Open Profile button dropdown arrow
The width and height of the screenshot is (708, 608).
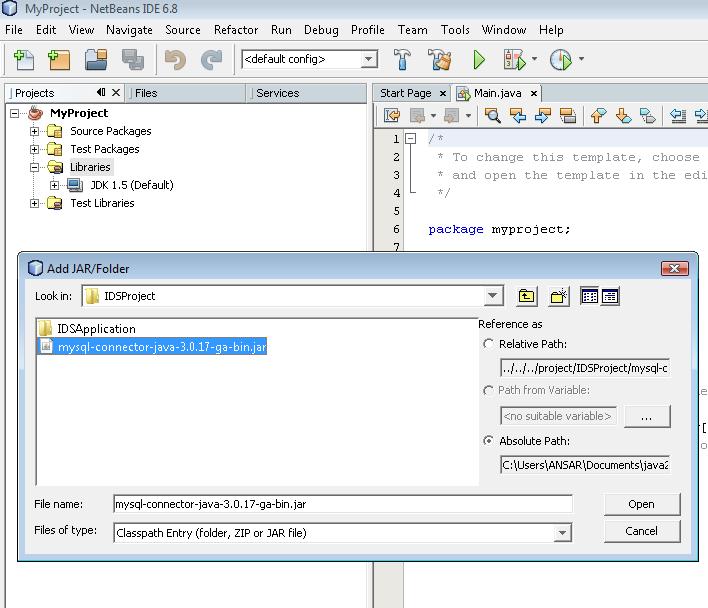point(582,59)
